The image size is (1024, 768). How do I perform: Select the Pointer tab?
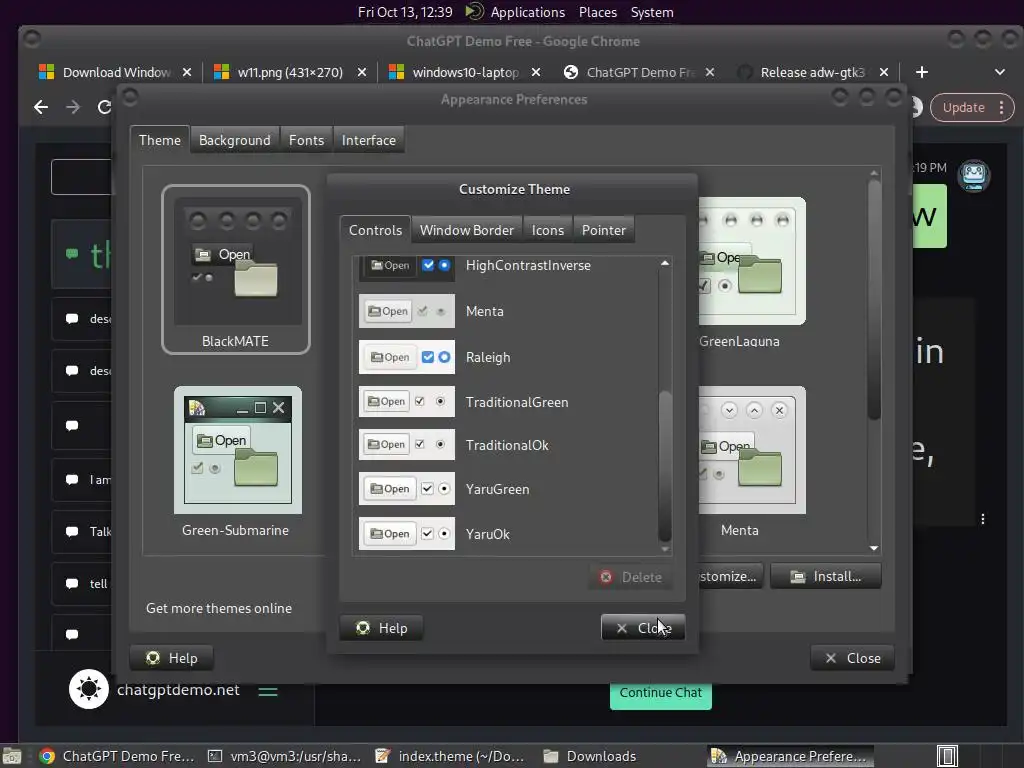coord(603,230)
